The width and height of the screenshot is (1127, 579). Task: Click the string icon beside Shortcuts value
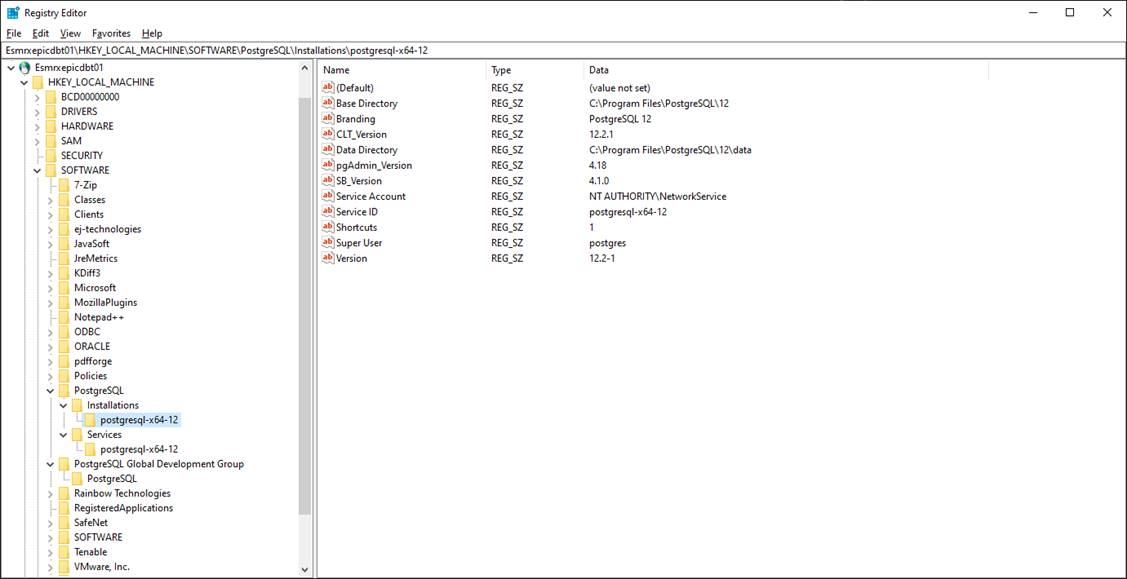tap(328, 227)
